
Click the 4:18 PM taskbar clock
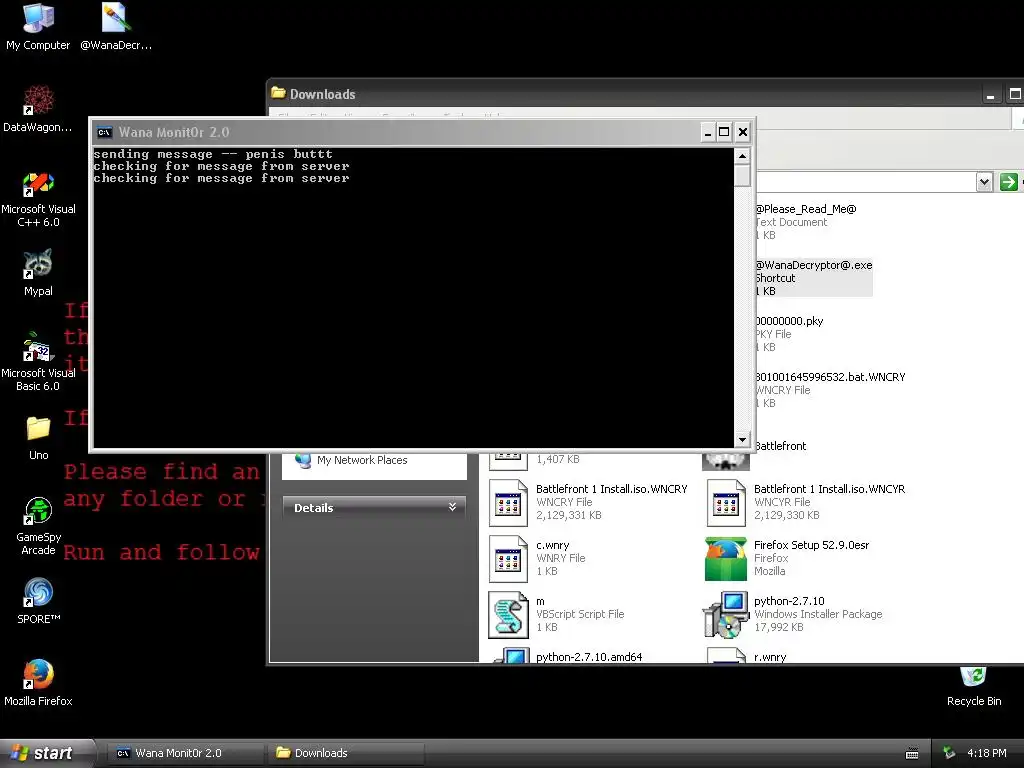click(x=986, y=753)
